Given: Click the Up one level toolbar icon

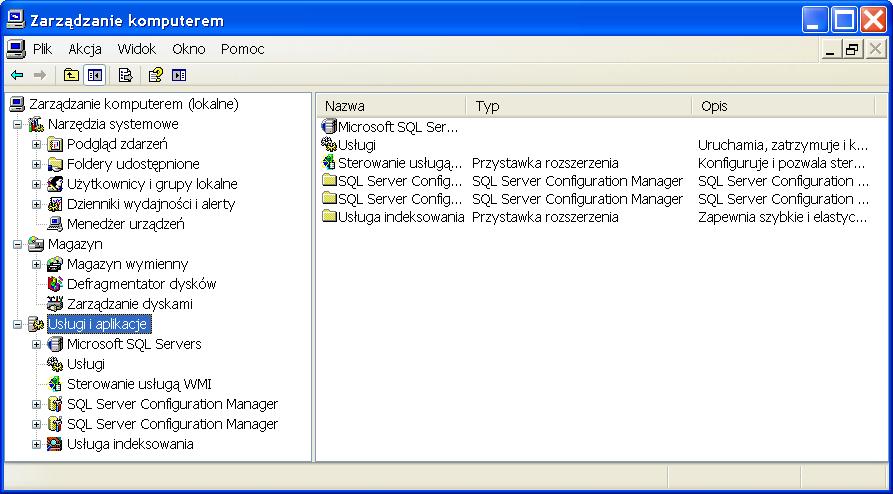Looking at the screenshot, I should (71, 75).
